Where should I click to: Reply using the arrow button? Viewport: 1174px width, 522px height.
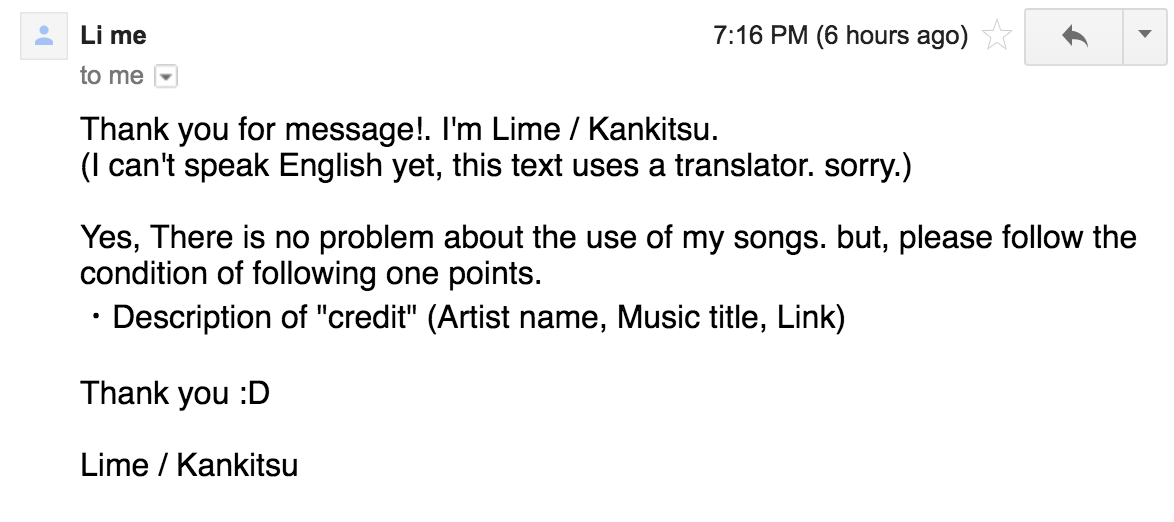(x=1075, y=38)
